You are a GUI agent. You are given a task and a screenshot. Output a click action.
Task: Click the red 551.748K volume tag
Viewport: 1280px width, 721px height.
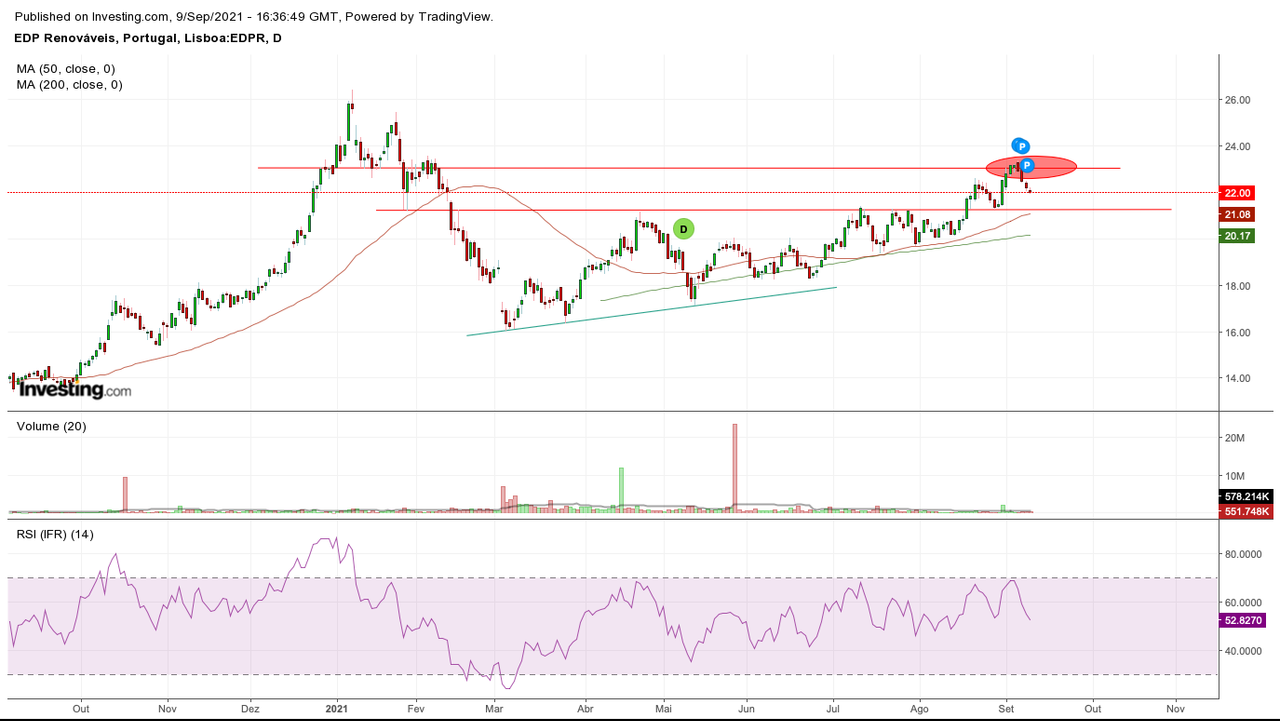pos(1246,512)
